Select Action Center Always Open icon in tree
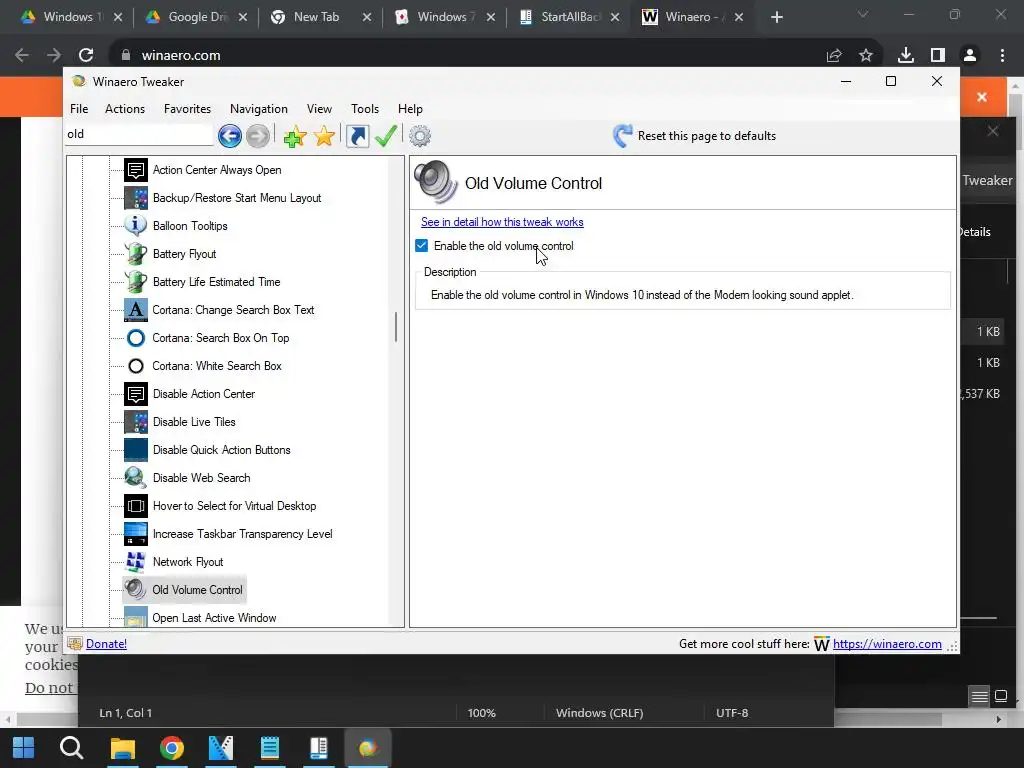The width and height of the screenshot is (1024, 768). click(136, 170)
